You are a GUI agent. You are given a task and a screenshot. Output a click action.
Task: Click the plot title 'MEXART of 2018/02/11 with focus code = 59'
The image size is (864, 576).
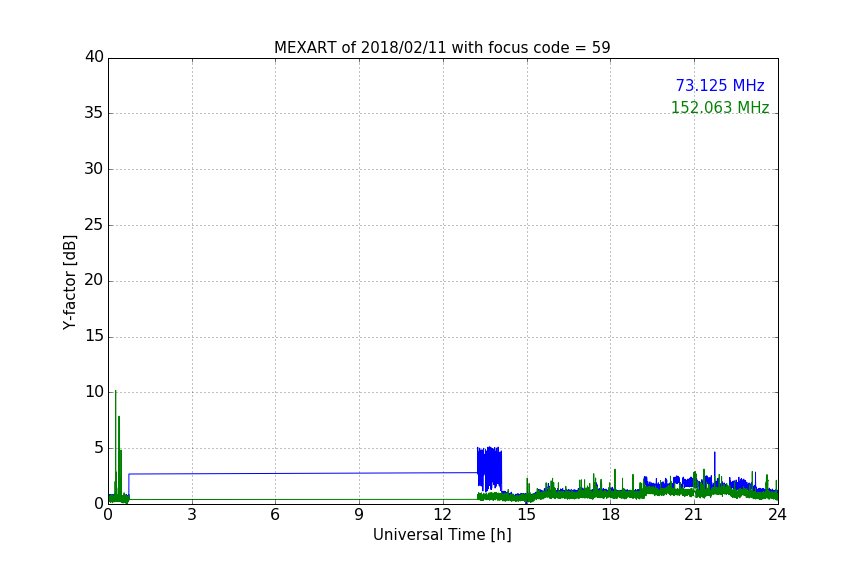click(442, 48)
